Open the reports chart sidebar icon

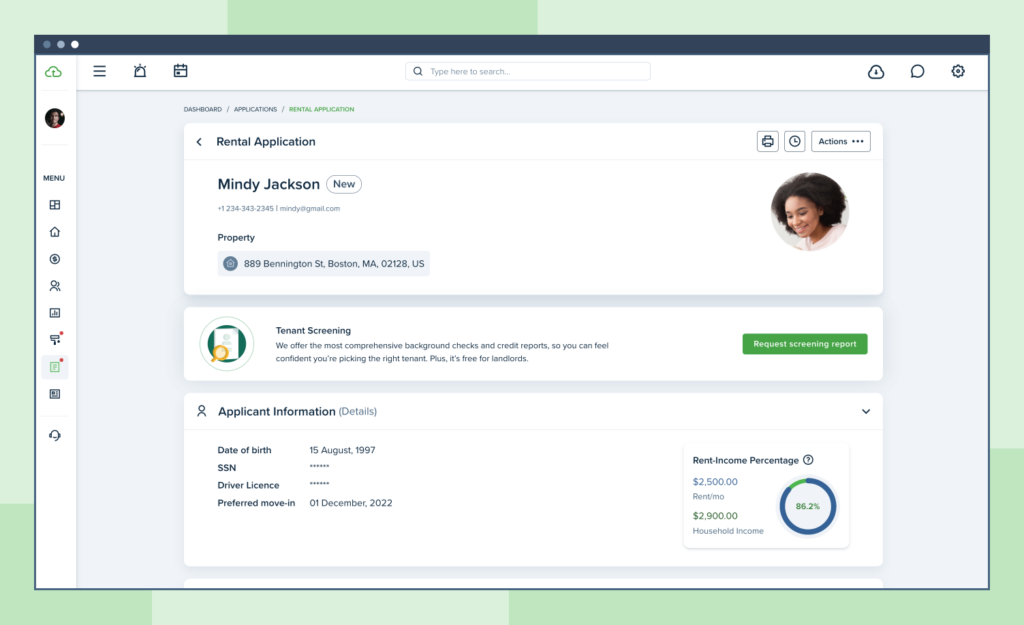(55, 313)
